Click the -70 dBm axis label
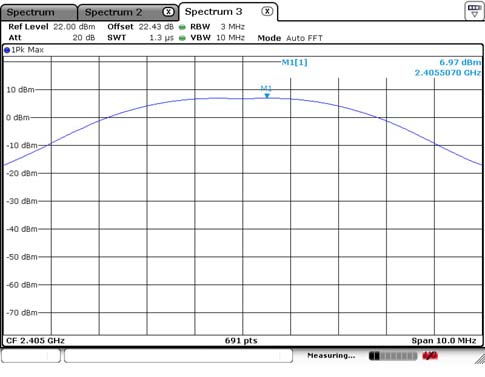The width and height of the screenshot is (485, 377). 22,313
